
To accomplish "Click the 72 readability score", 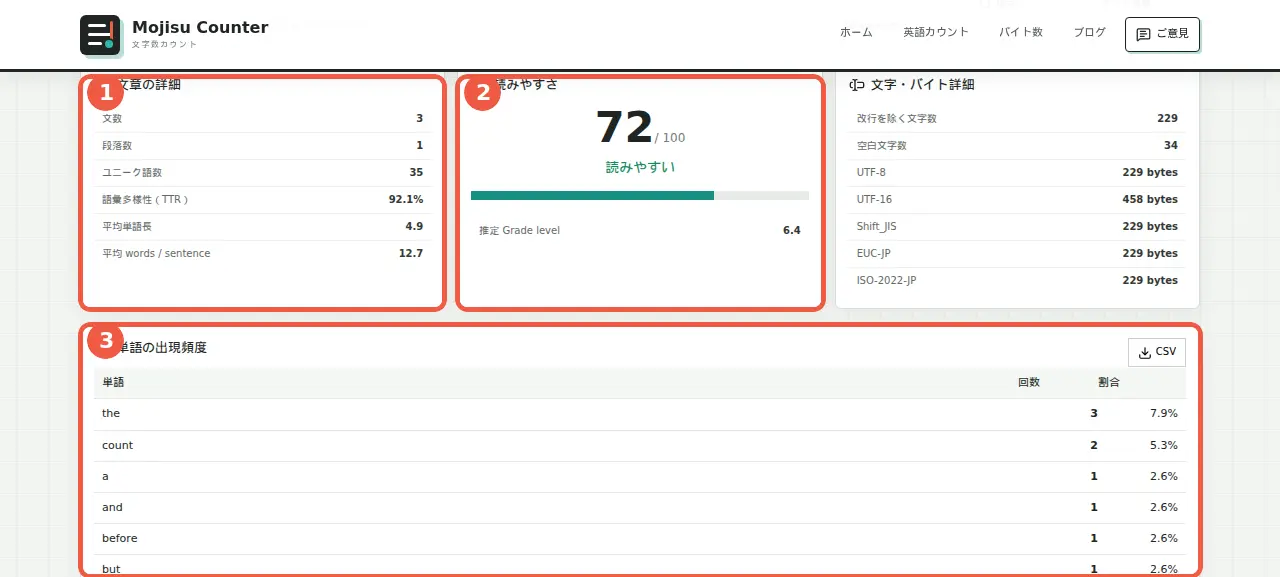I will click(x=624, y=128).
